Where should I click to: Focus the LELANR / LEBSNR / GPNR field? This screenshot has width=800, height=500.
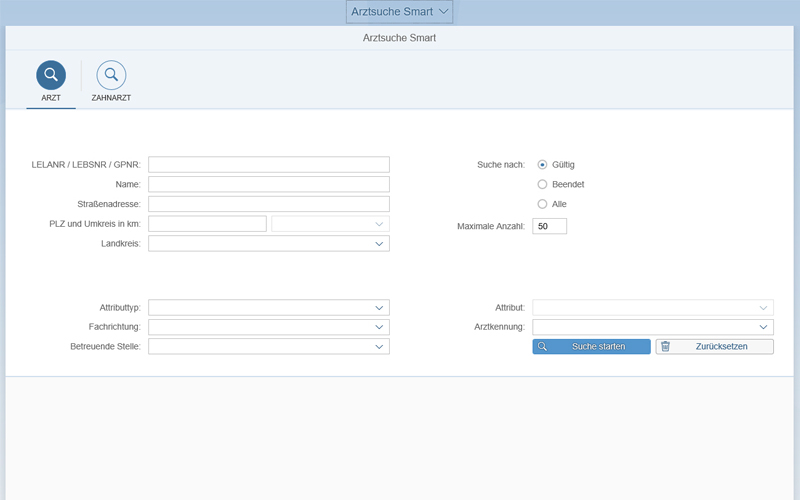pyautogui.click(x=268, y=164)
